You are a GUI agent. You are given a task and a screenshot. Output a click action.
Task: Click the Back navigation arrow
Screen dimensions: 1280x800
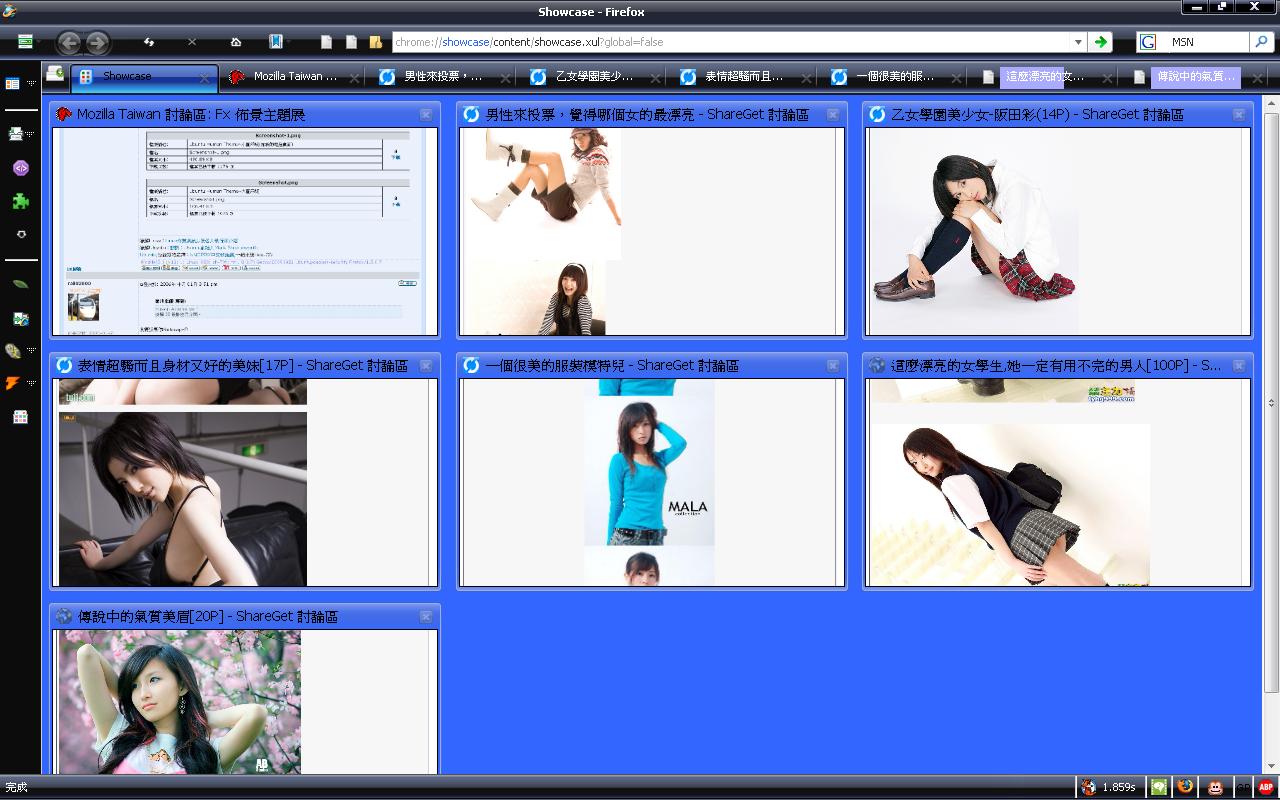69,42
